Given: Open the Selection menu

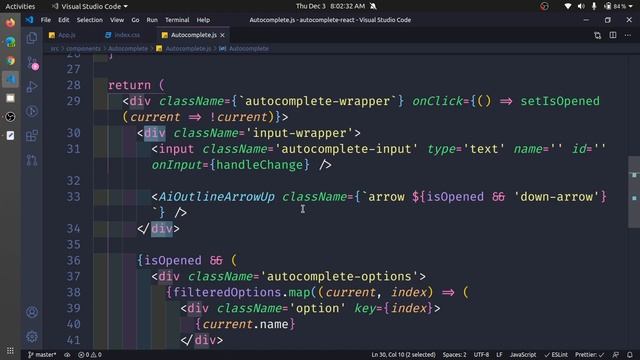Looking at the screenshot, I should [90, 20].
